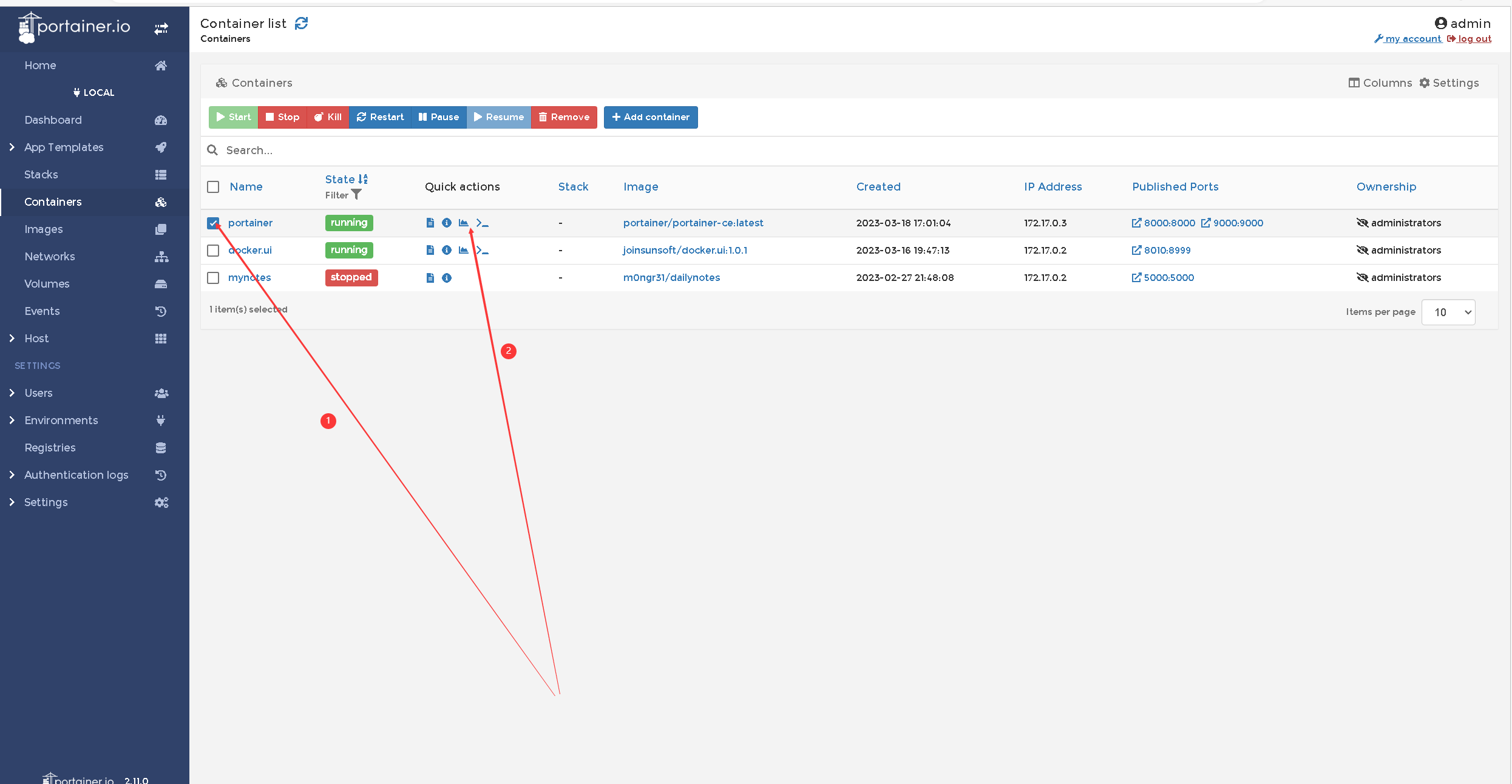This screenshot has height=784, width=1512.
Task: Open stats for portainer container
Action: [x=463, y=223]
